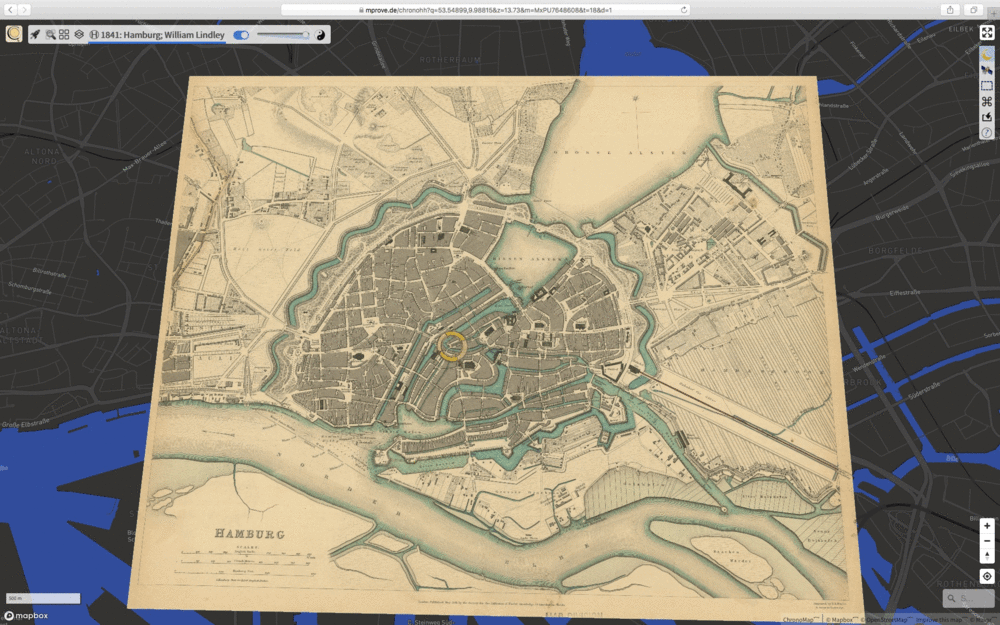Image resolution: width=1000 pixels, height=625 pixels.
Task: Reload the page with the refresh icon
Action: [x=684, y=10]
